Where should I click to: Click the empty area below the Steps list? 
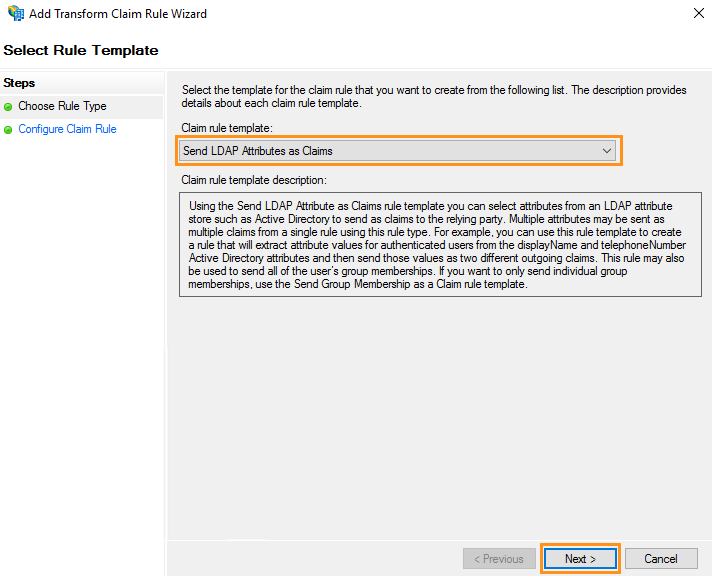coord(82,350)
